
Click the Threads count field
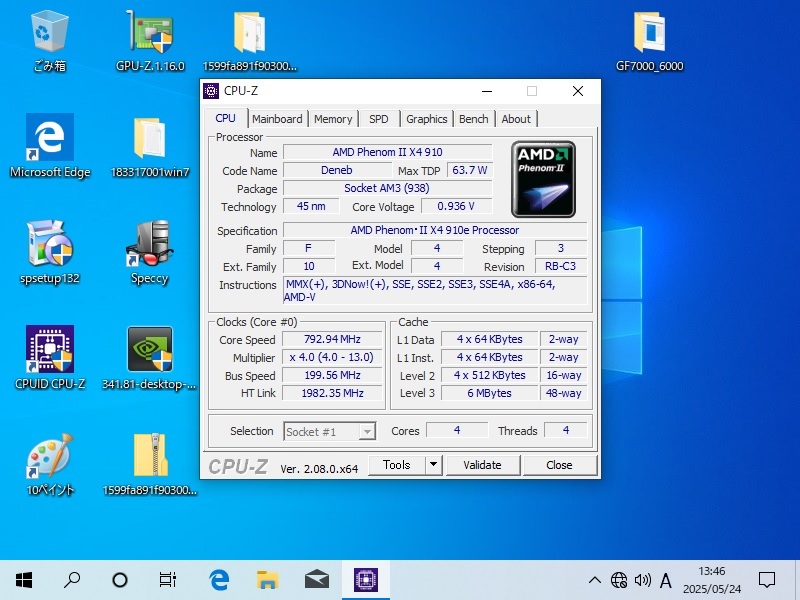tap(566, 430)
